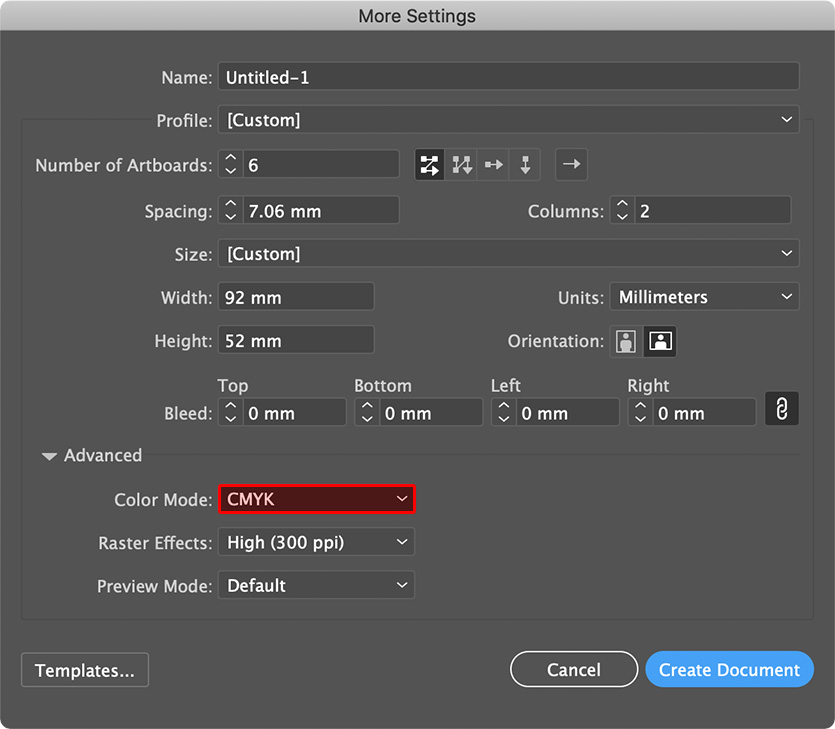Set orientation to Landscape
The height and width of the screenshot is (729, 835).
(660, 341)
